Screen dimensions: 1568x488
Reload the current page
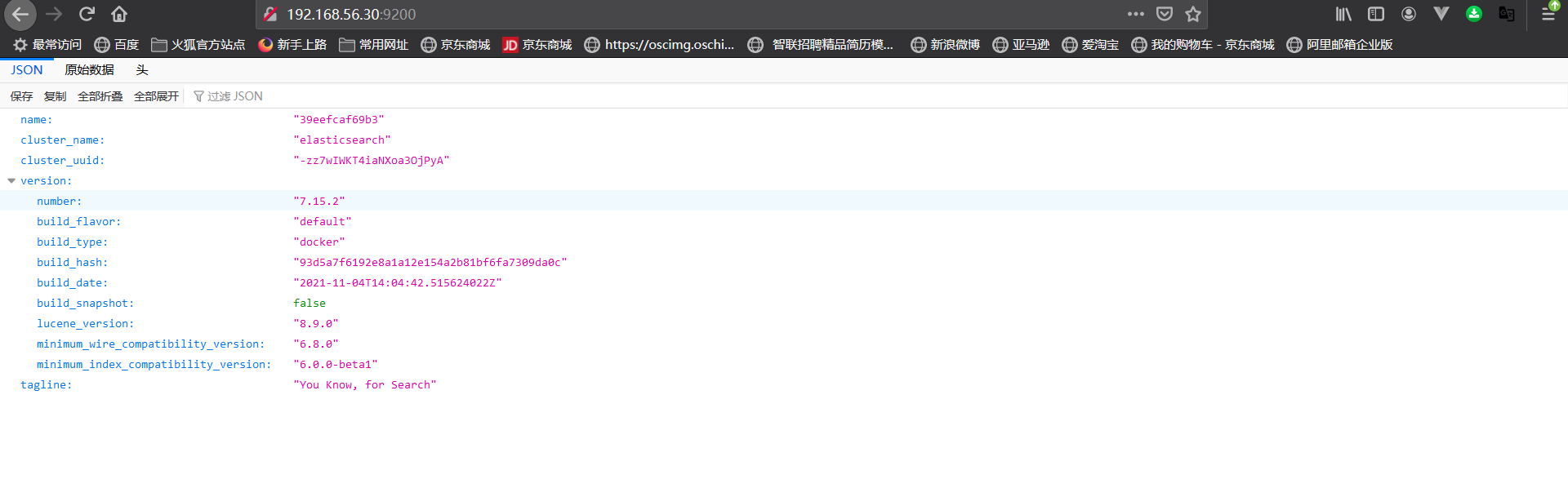[x=87, y=14]
